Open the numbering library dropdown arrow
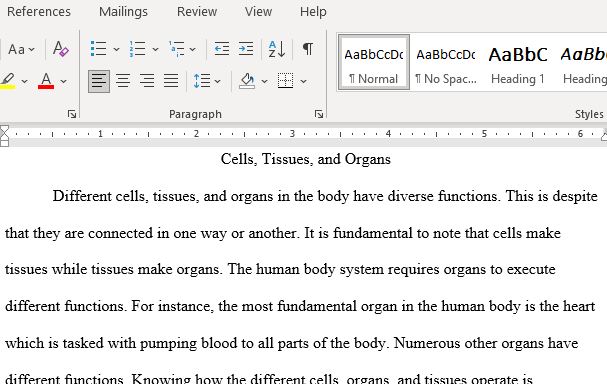Image resolution: width=607 pixels, height=384 pixels. pos(155,50)
